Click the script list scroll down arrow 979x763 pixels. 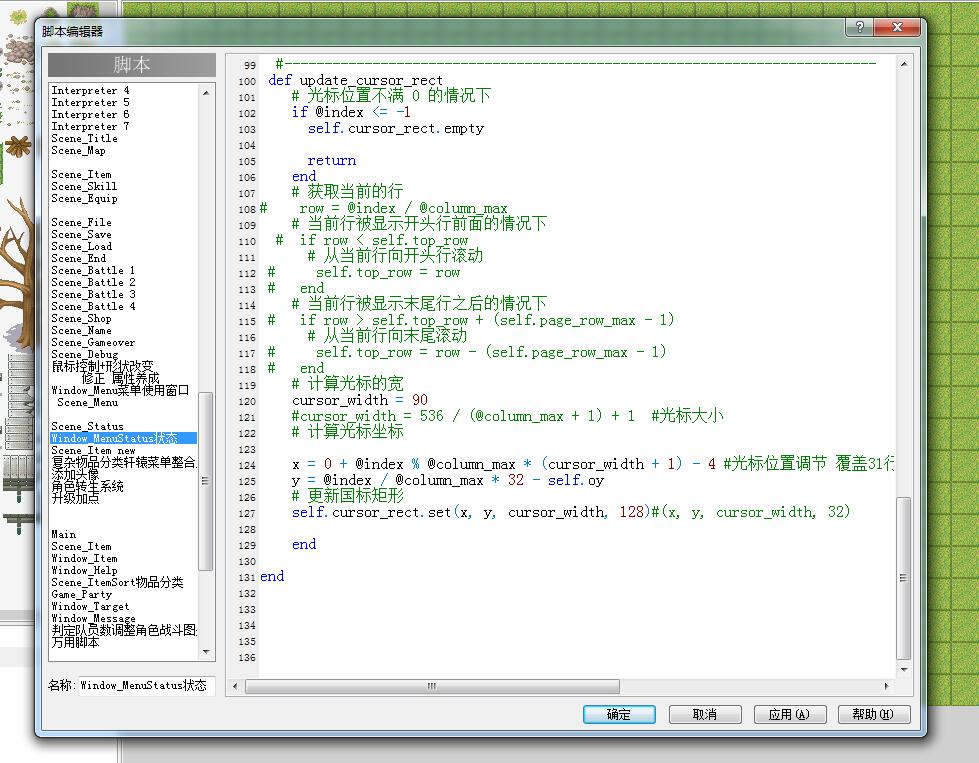[207, 652]
